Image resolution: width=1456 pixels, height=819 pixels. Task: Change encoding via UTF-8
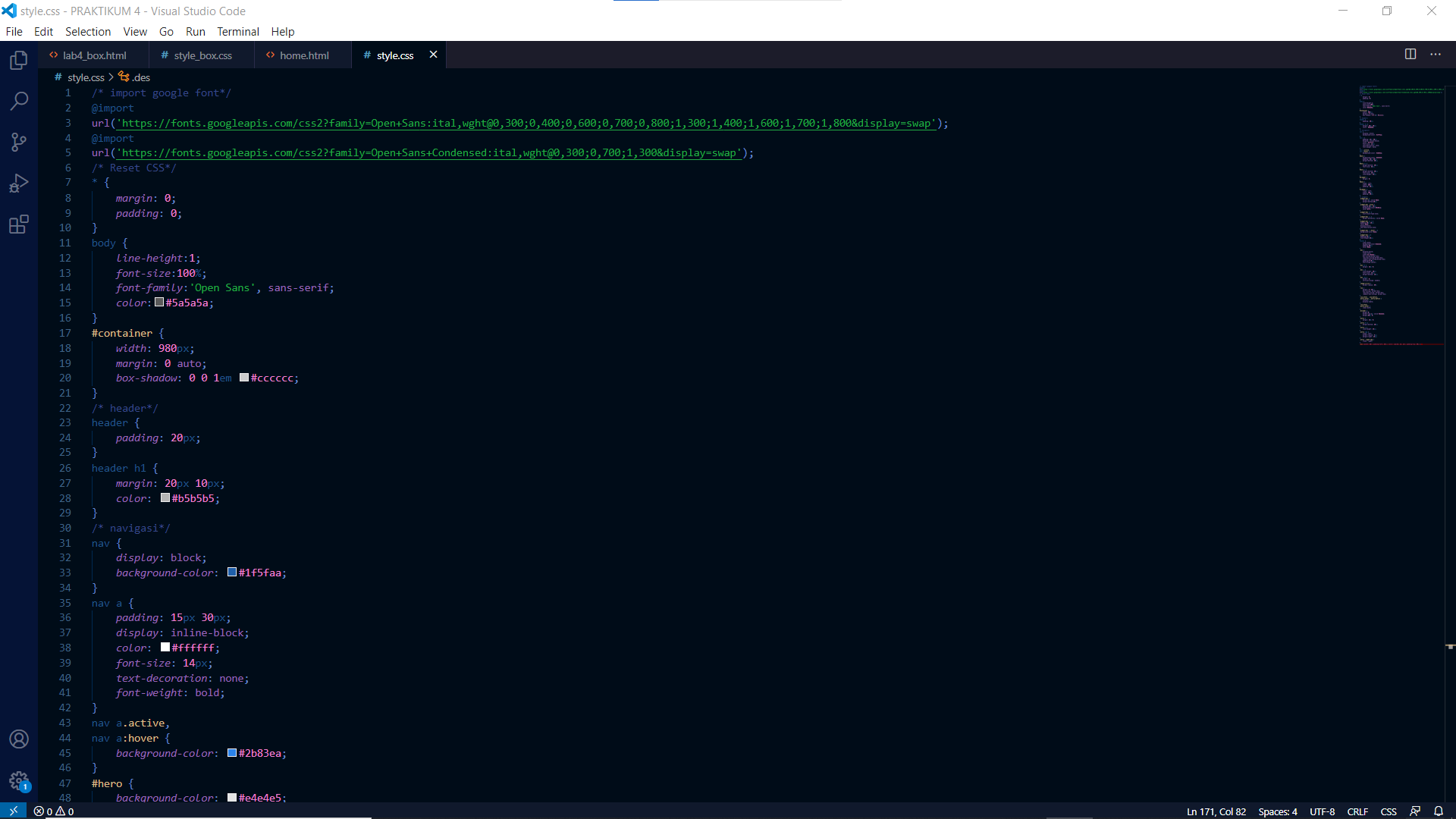tap(1322, 811)
